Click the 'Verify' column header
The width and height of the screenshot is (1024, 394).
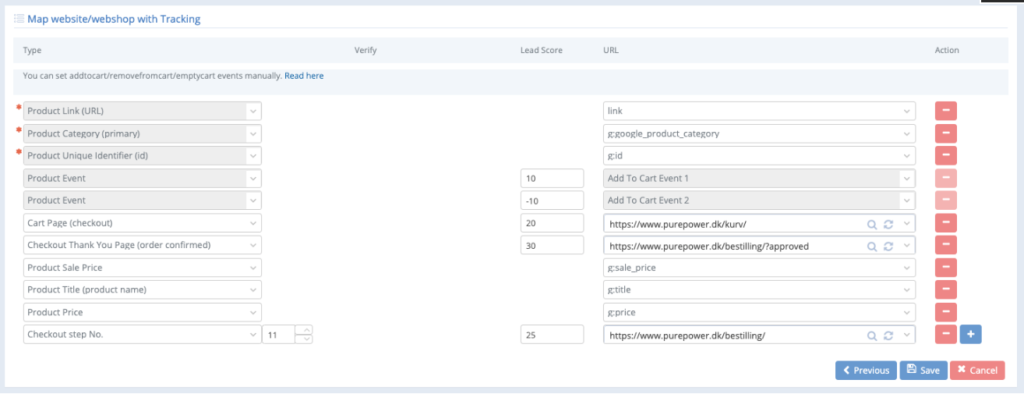(x=365, y=50)
